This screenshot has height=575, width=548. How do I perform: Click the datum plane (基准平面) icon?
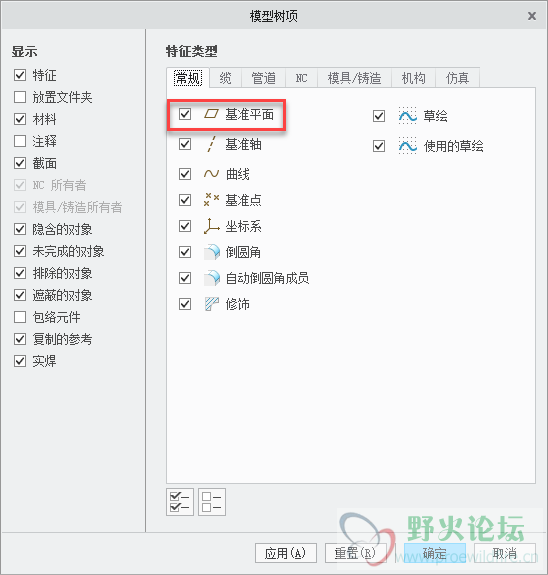211,114
